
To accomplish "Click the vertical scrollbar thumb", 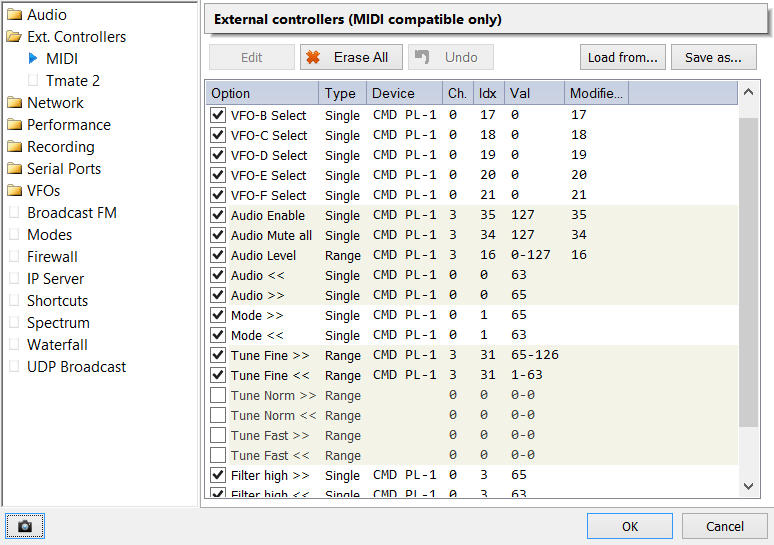I will pos(748,272).
